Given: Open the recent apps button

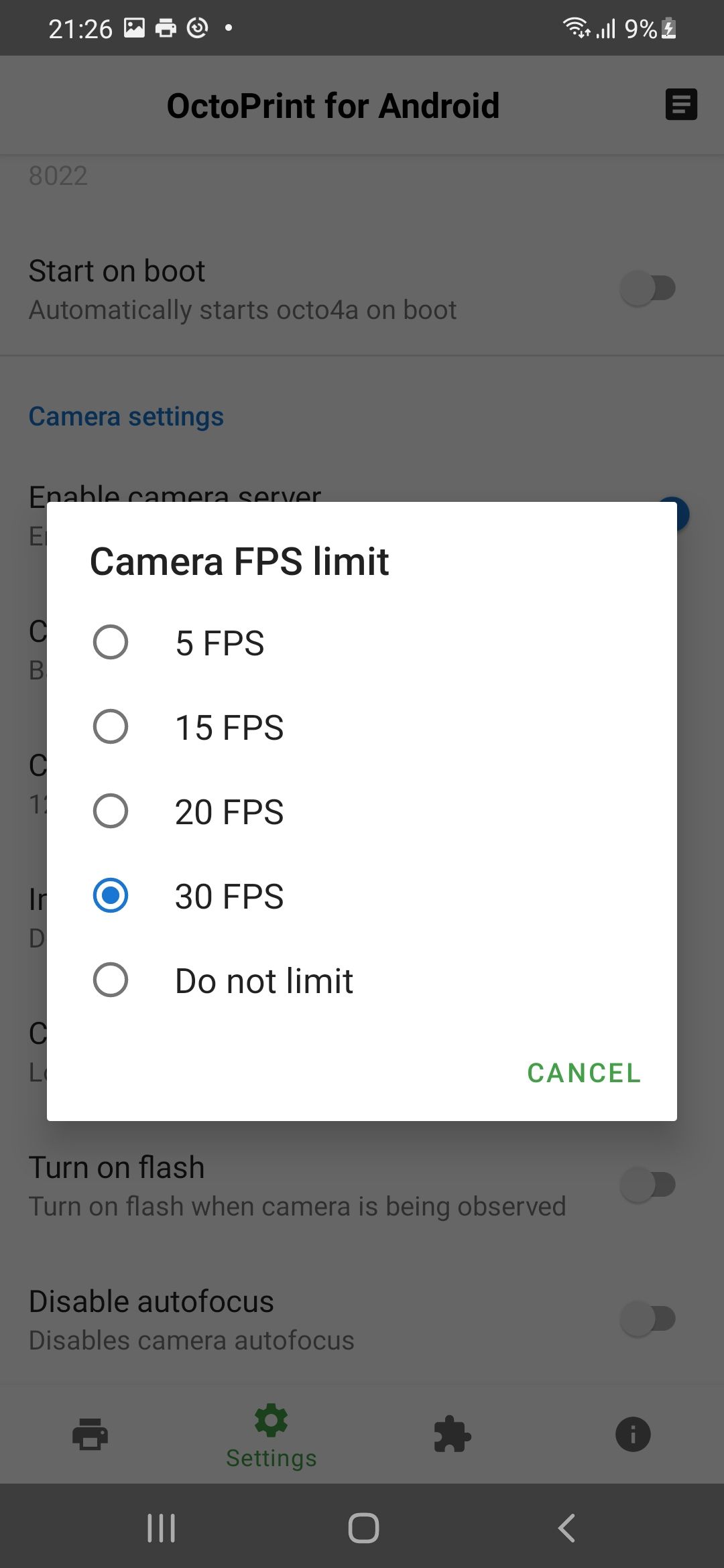Looking at the screenshot, I should click(161, 1528).
